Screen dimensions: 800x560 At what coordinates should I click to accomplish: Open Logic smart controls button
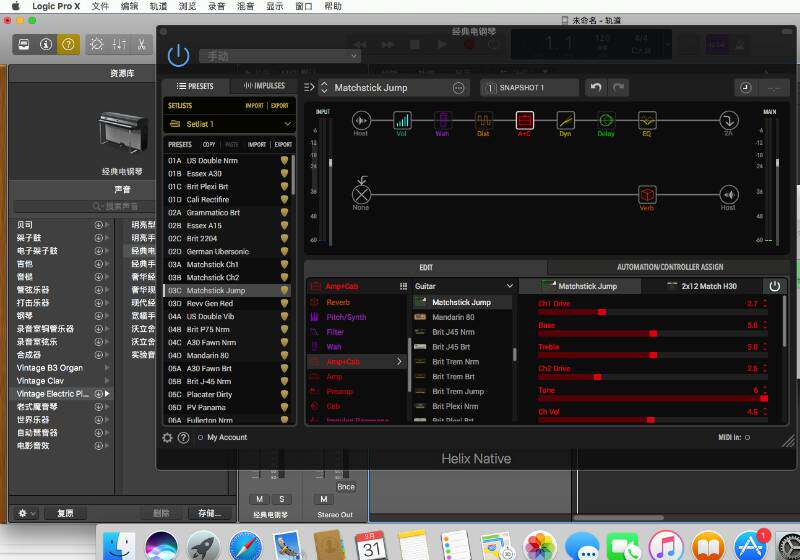point(96,45)
